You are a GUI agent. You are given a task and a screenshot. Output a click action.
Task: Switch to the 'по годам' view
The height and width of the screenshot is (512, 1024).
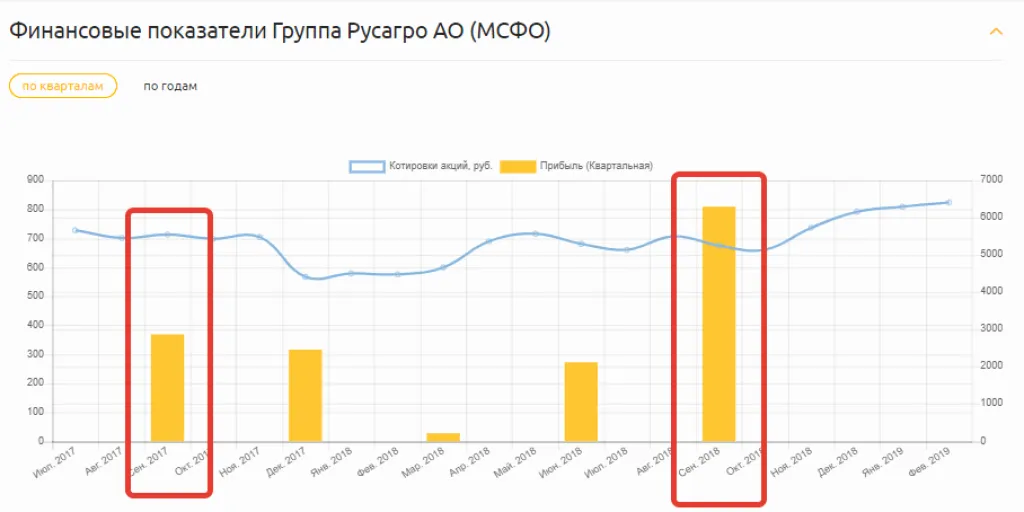point(170,86)
